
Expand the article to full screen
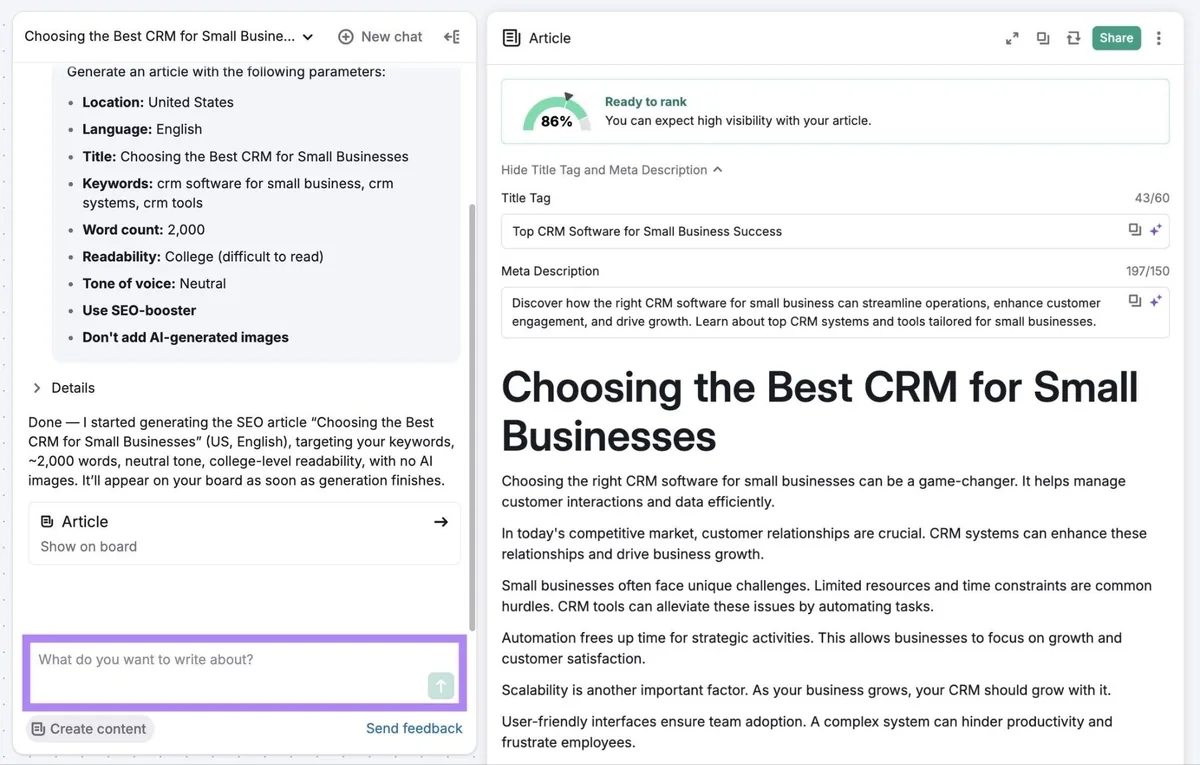(x=1012, y=38)
